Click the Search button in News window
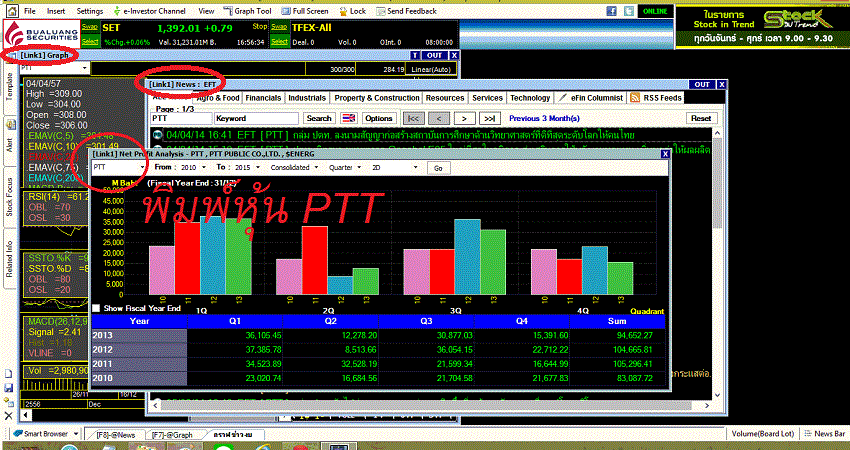 point(319,118)
